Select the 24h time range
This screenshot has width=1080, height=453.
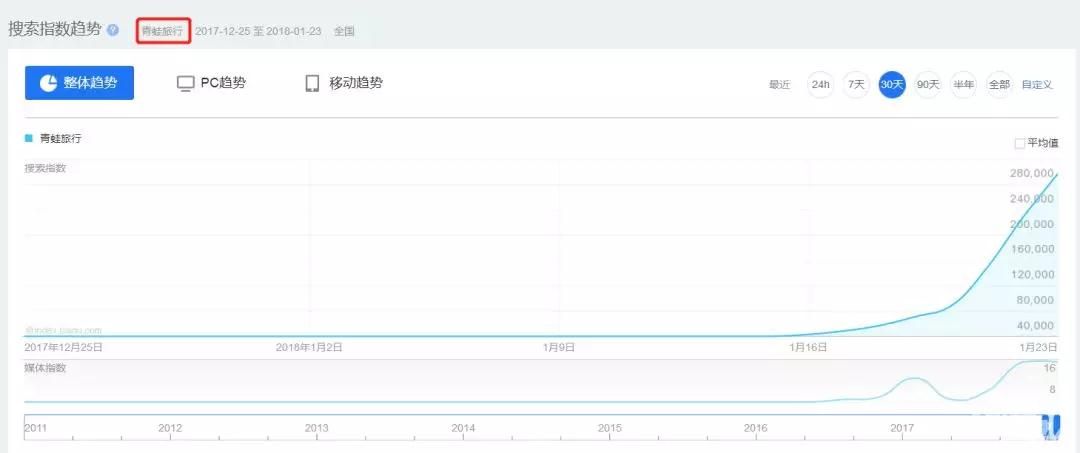(820, 84)
